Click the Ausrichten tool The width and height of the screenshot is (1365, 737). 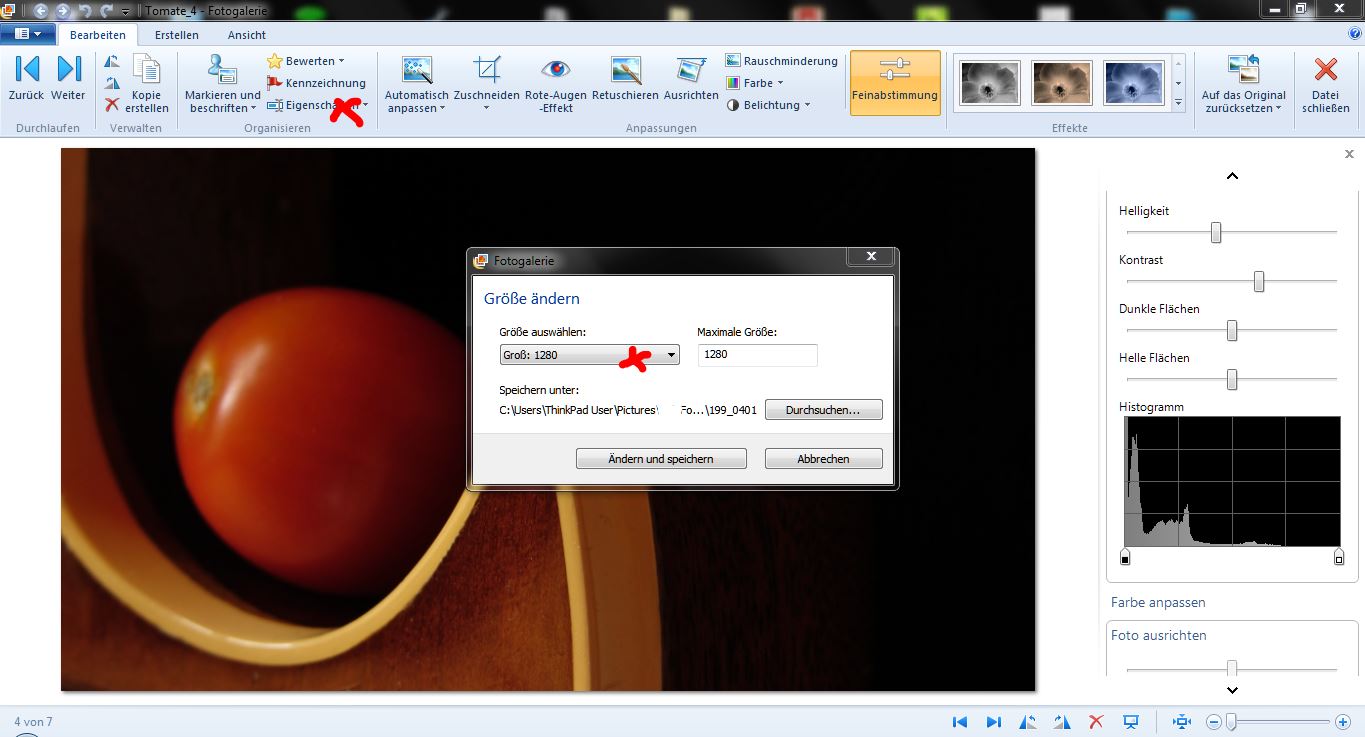pyautogui.click(x=691, y=79)
